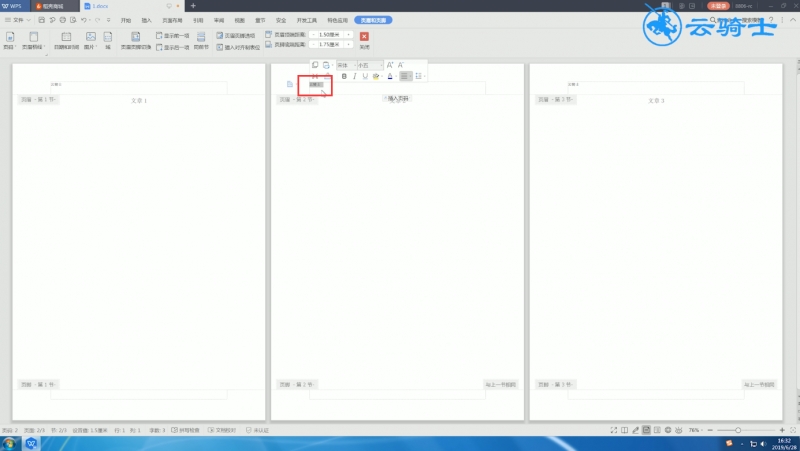This screenshot has height=451, width=800.
Task: Select the active 页眉和页脚 ribbon tab
Action: [x=373, y=20]
